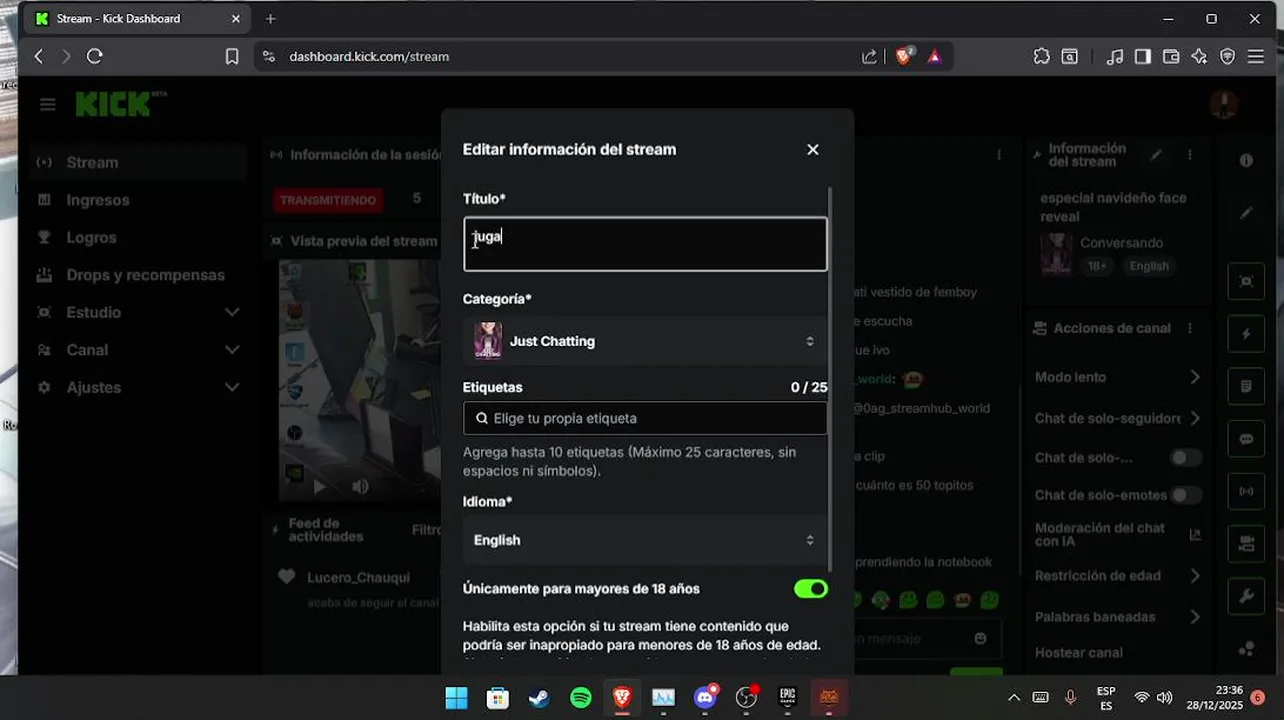The width and height of the screenshot is (1284, 720).
Task: Open Moderación del chat con IA link
Action: click(1118, 534)
